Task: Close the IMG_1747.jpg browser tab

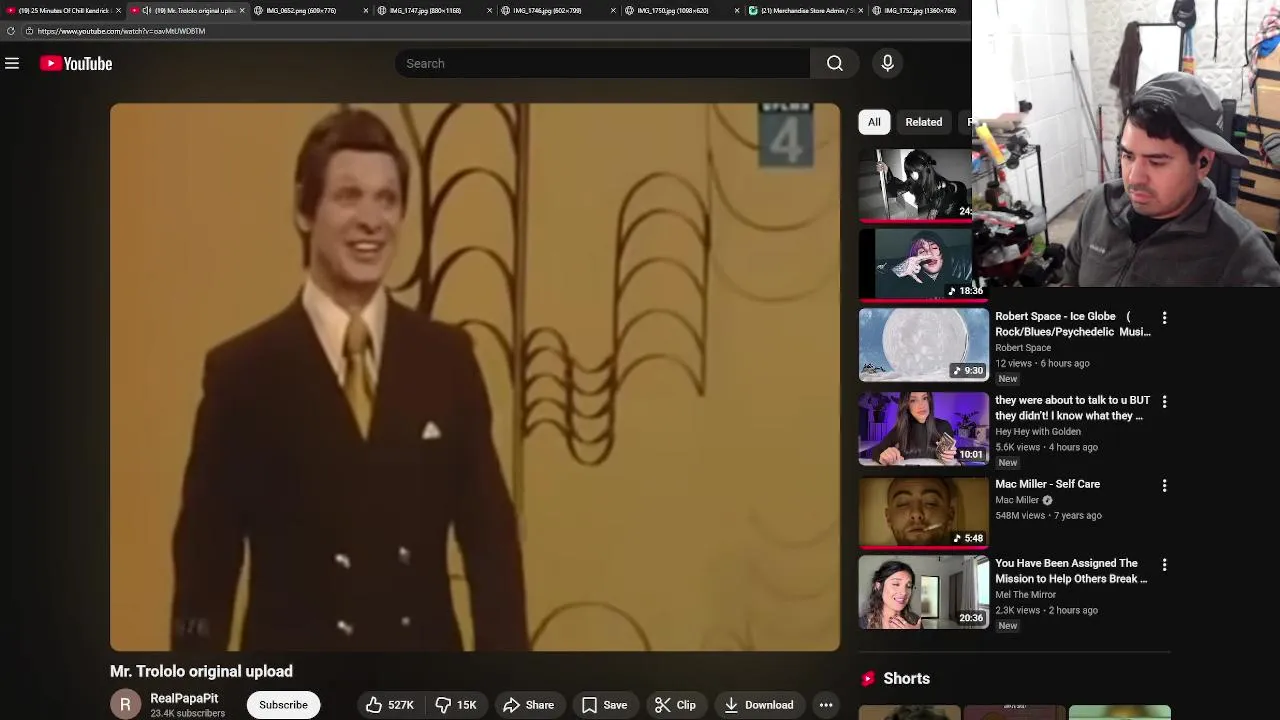Action: 490,10
